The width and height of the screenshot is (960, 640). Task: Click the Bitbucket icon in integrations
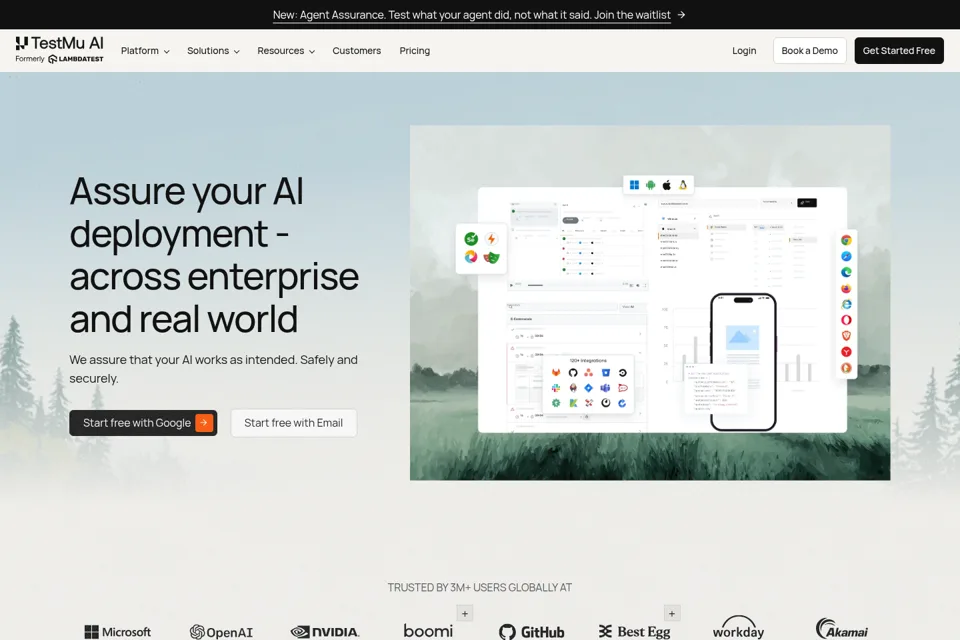pyautogui.click(x=606, y=372)
